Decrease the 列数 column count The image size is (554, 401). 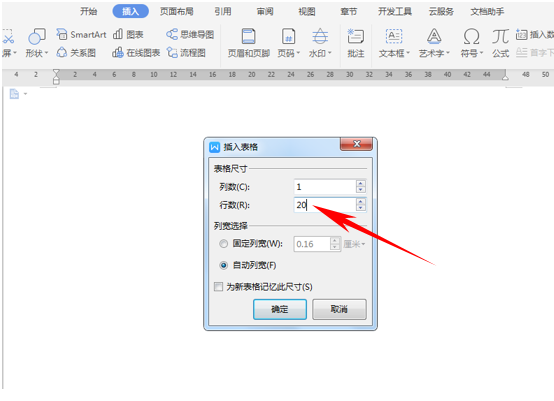pyautogui.click(x=360, y=190)
